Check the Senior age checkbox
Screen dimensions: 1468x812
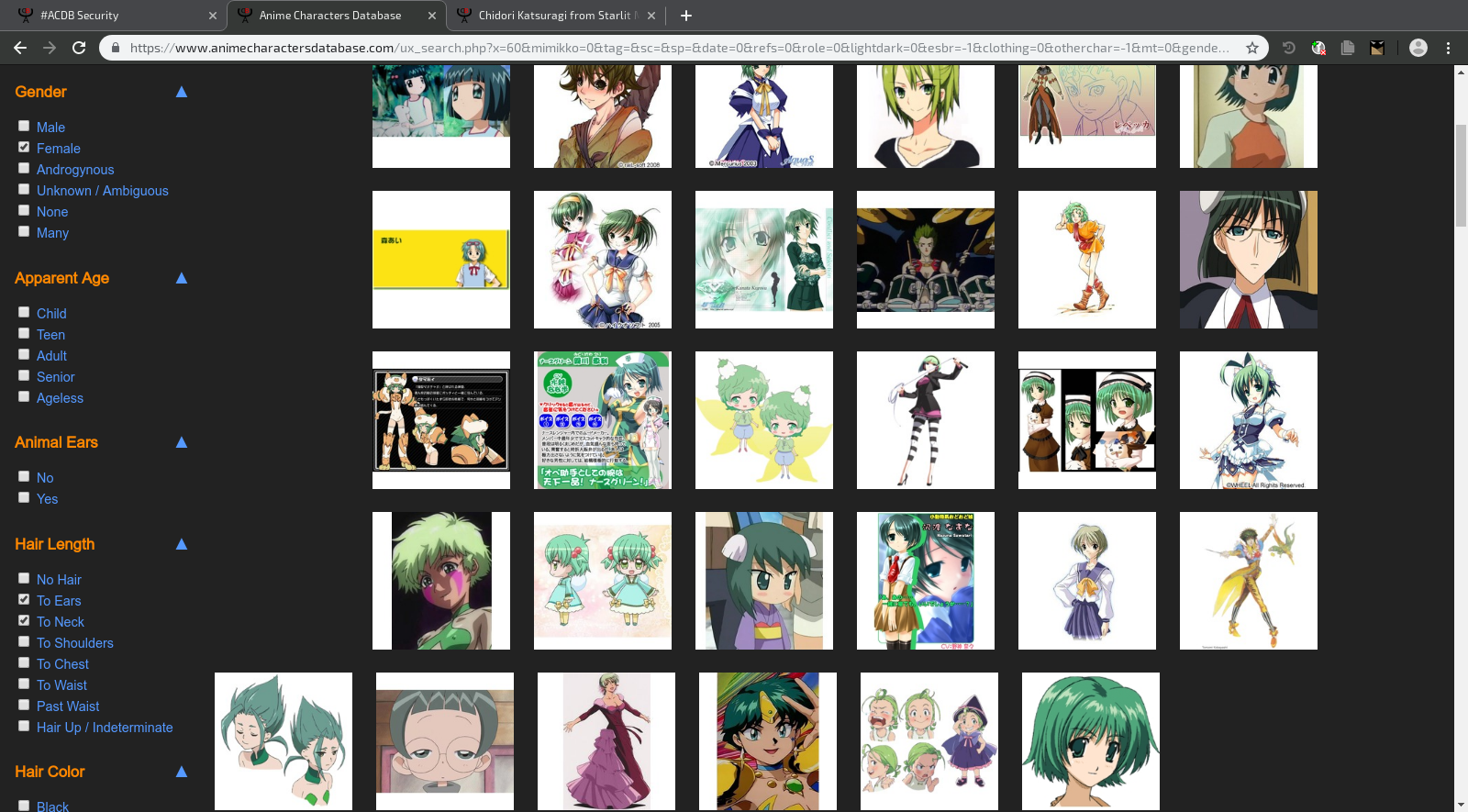tap(24, 375)
